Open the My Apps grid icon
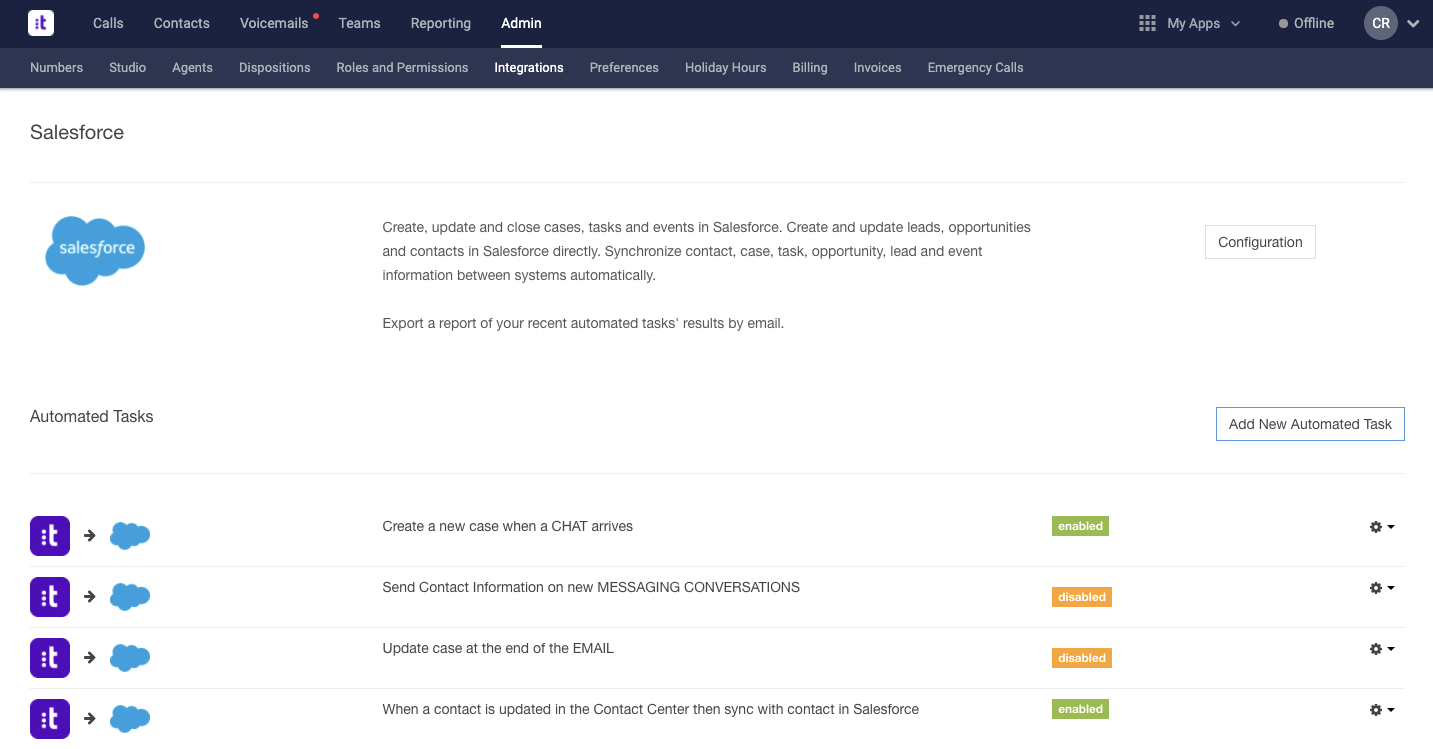 click(1147, 23)
